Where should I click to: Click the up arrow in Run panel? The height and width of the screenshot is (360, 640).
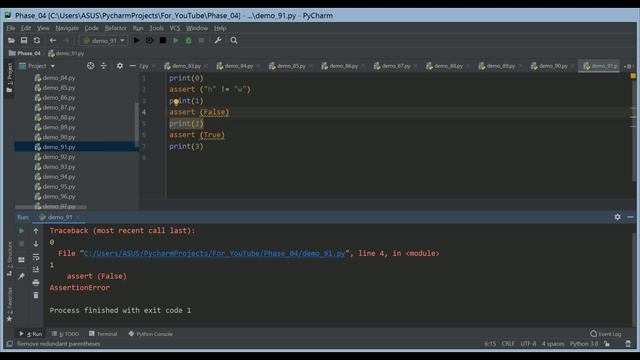(36, 231)
